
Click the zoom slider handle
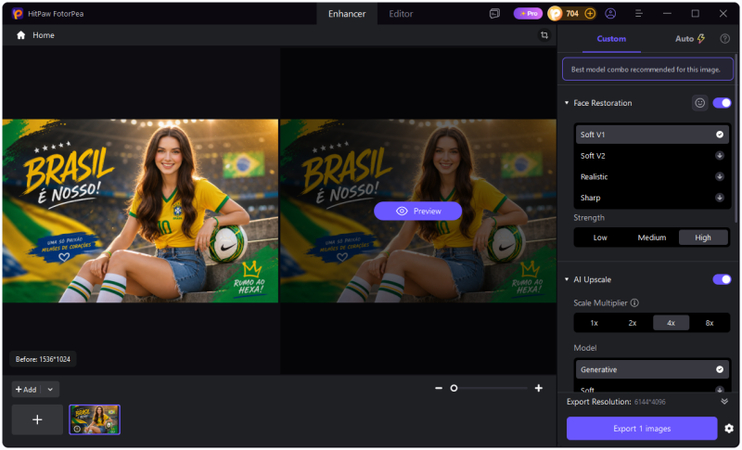[454, 388]
